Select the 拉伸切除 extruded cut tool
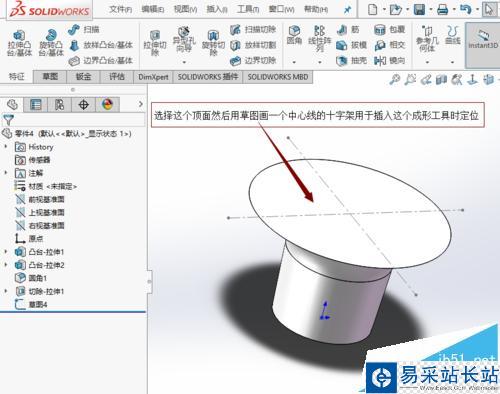Viewport: 500px width, 394px height. [155, 43]
